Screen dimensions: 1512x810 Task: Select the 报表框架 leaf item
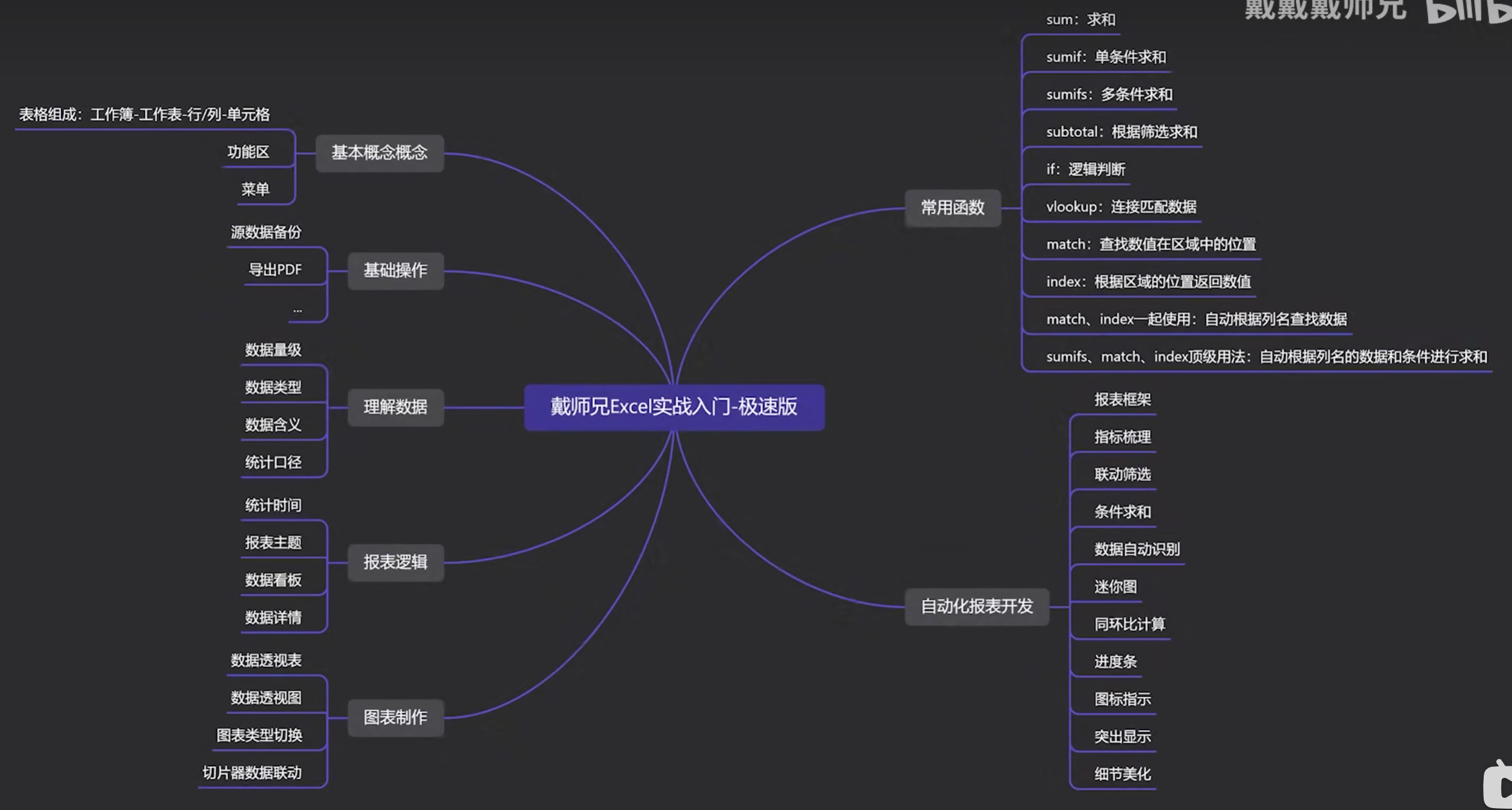pyautogui.click(x=1123, y=400)
